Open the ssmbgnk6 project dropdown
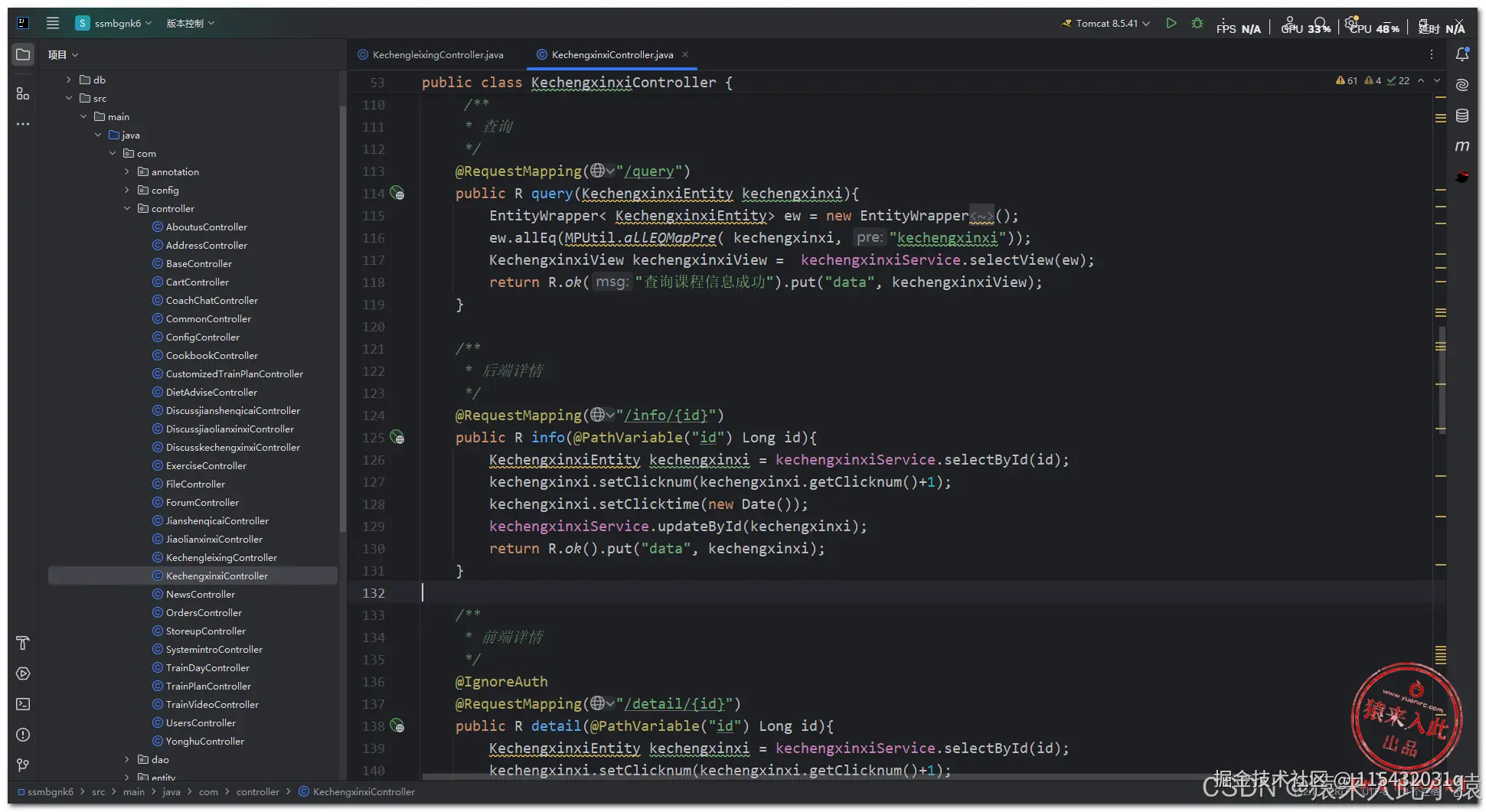The height and width of the screenshot is (812, 1486). [115, 24]
